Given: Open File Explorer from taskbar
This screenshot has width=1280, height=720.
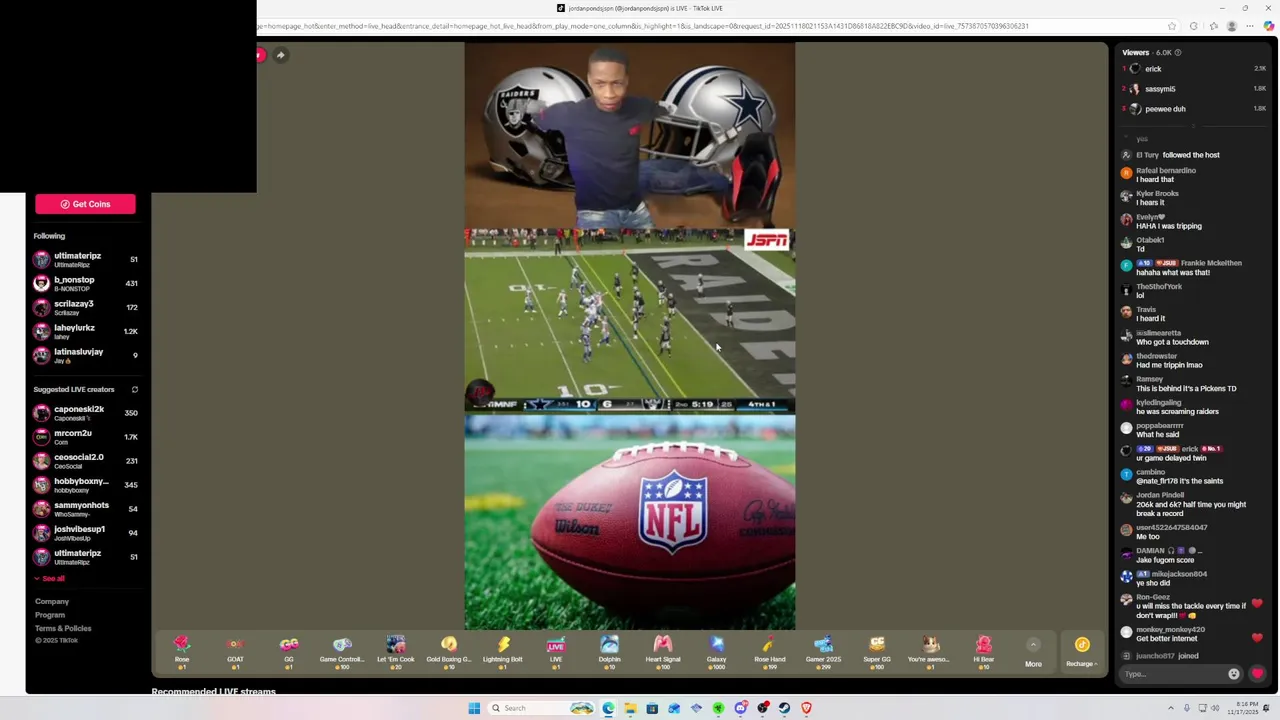Looking at the screenshot, I should coord(630,708).
